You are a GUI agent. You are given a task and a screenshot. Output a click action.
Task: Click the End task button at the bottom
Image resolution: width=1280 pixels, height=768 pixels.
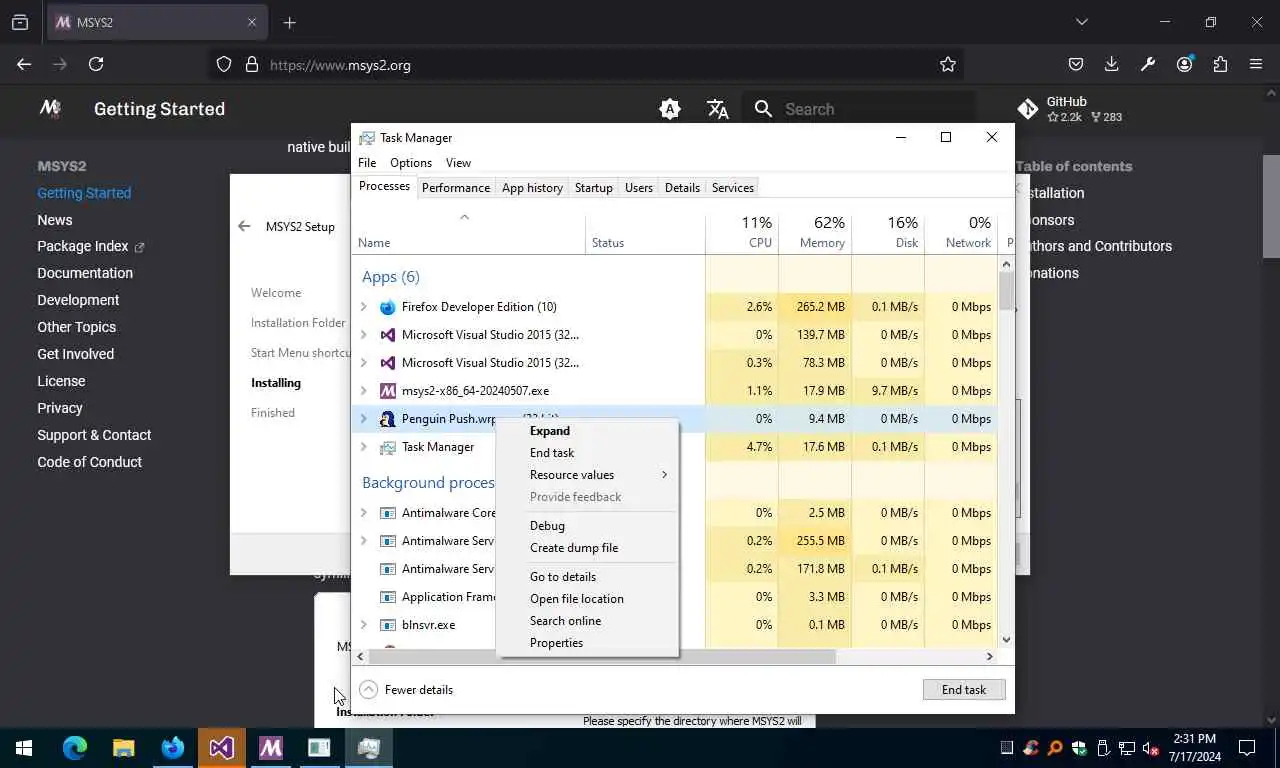coord(964,690)
